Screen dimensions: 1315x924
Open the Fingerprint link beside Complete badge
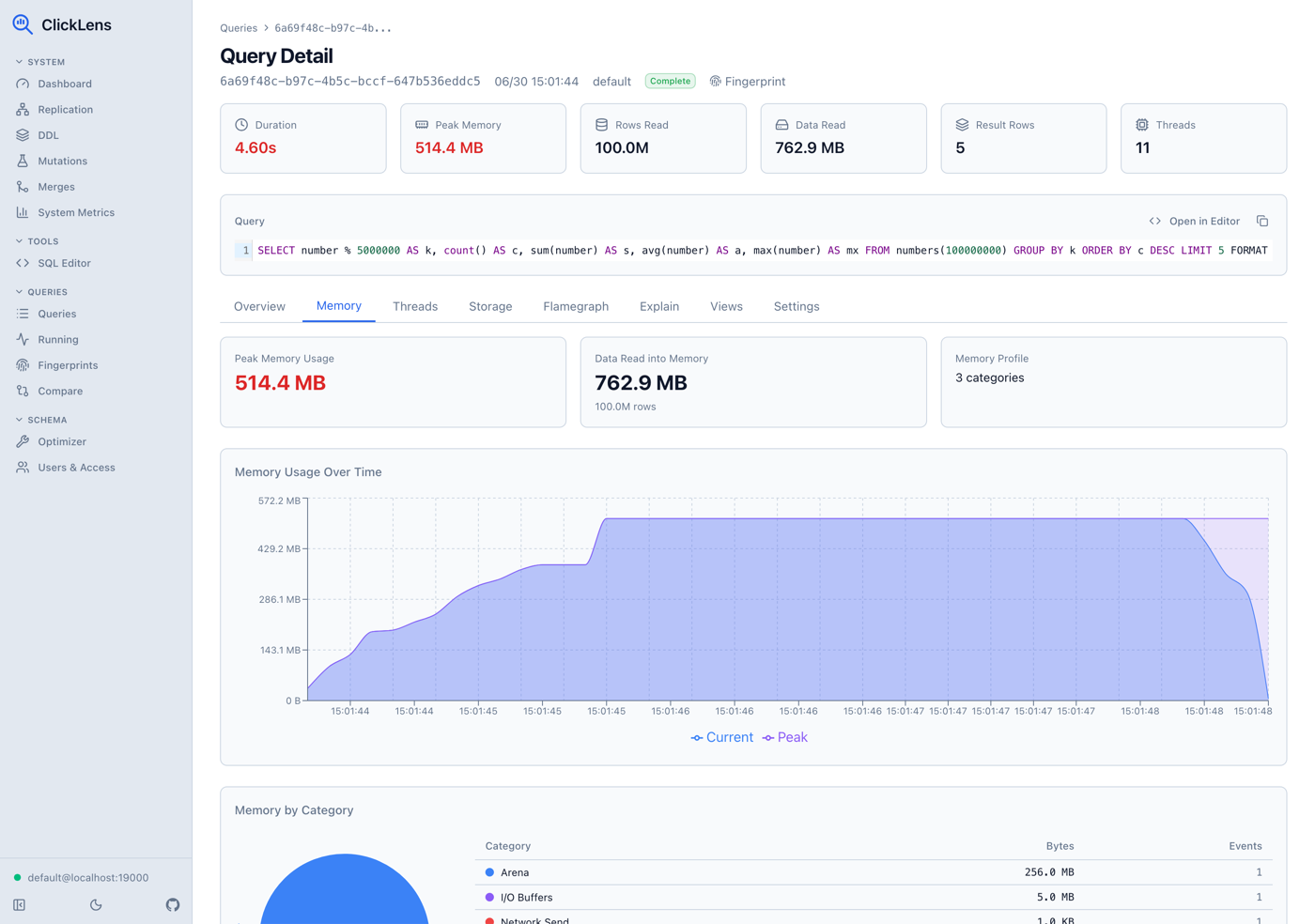point(748,82)
